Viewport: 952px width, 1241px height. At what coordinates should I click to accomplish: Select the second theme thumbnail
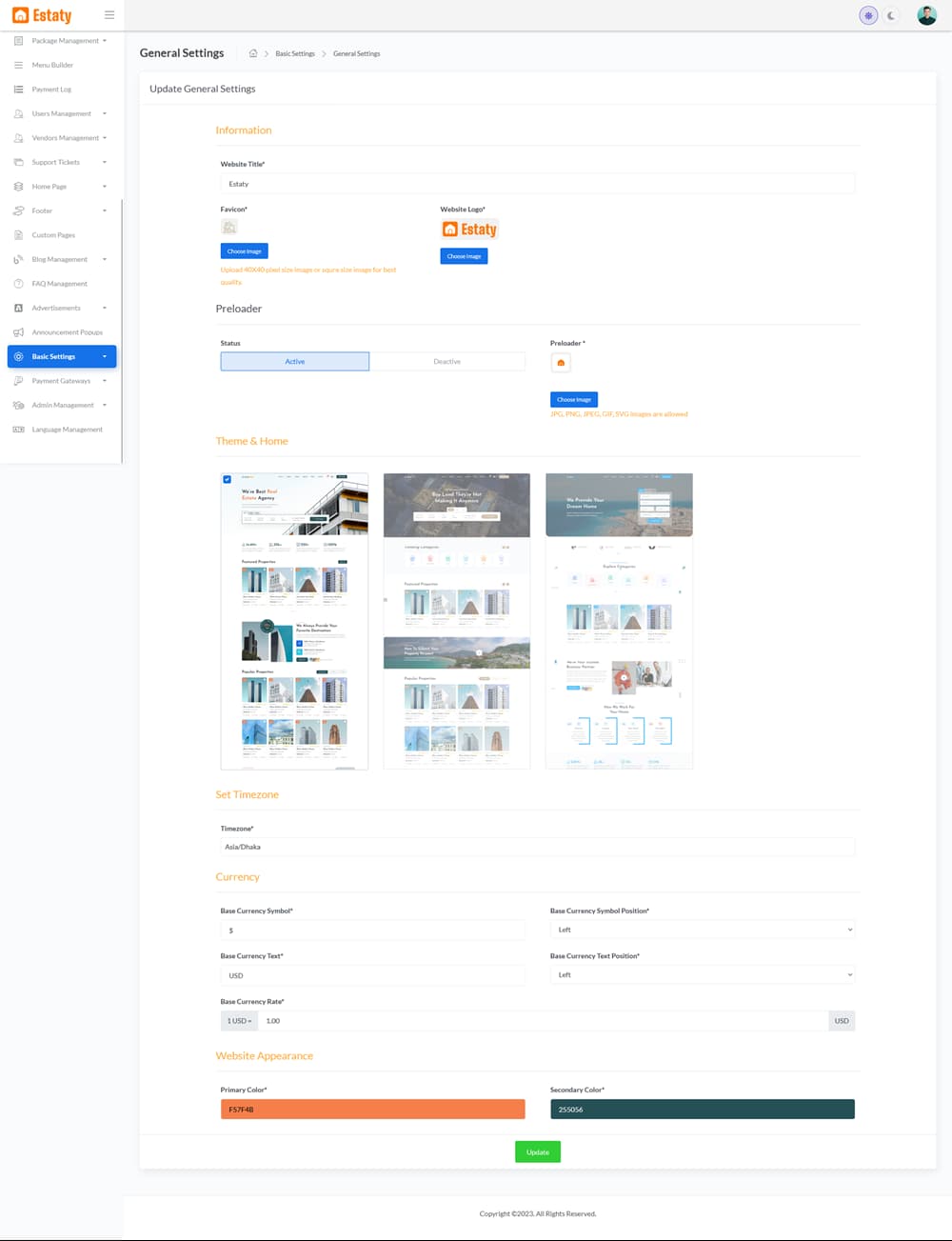click(457, 621)
